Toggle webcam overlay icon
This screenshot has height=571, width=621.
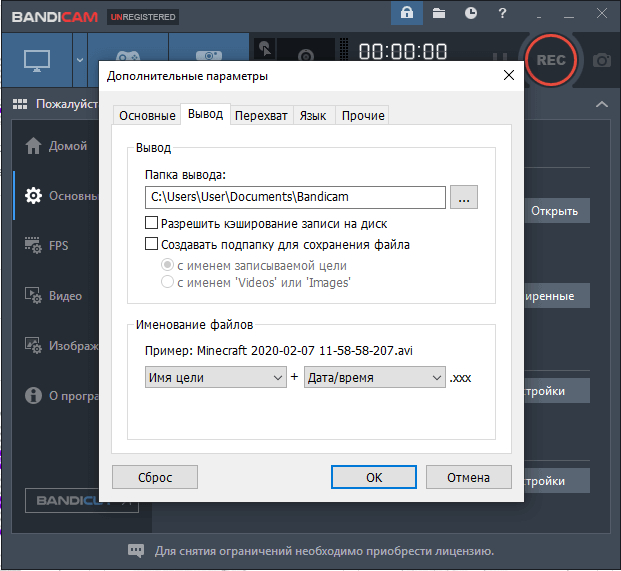coord(306,55)
